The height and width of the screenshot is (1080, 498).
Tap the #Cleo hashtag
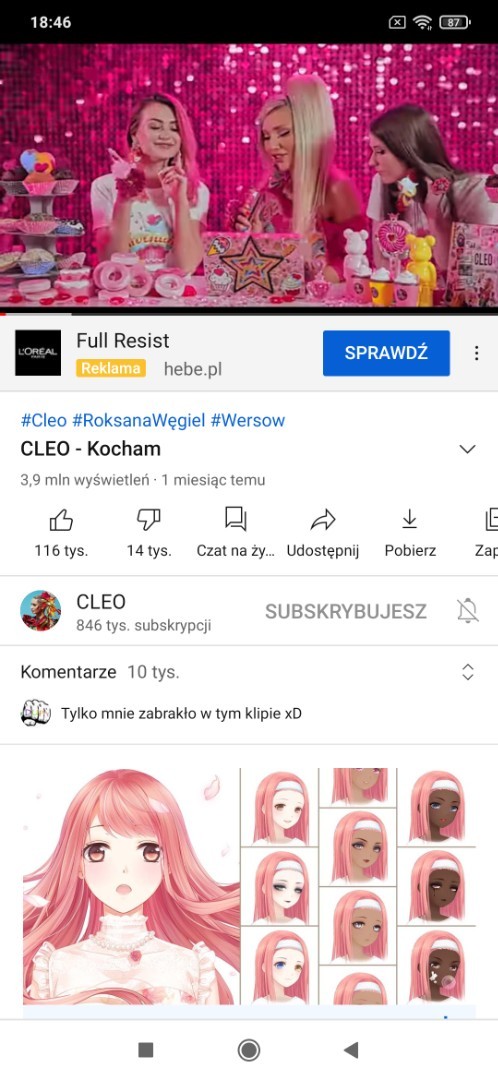pyautogui.click(x=44, y=420)
